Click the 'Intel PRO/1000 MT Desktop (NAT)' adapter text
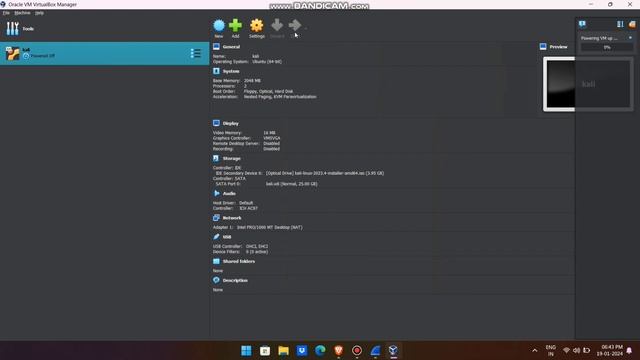The image size is (640, 360). coord(270,227)
